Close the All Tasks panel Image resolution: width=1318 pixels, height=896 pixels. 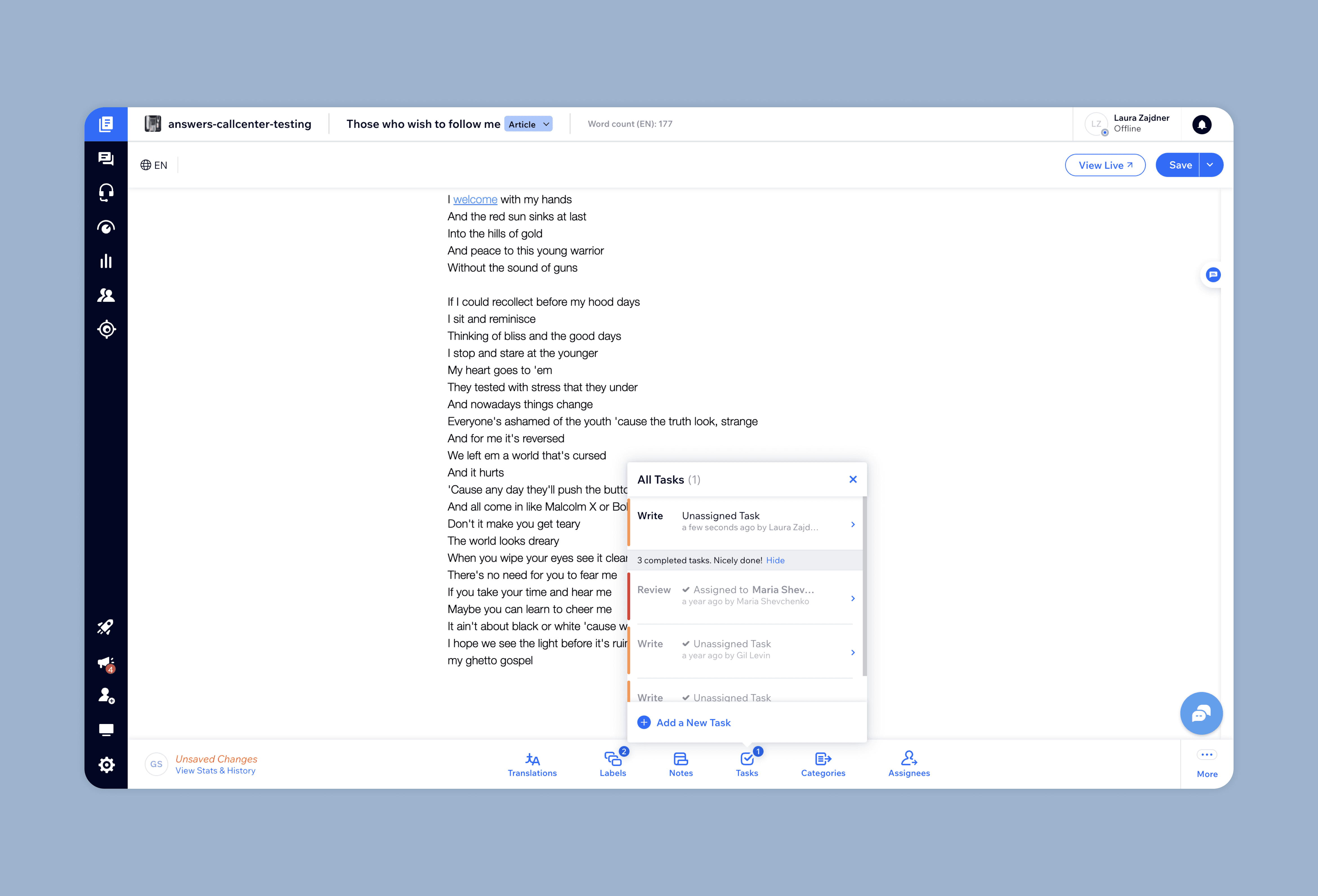pos(852,480)
